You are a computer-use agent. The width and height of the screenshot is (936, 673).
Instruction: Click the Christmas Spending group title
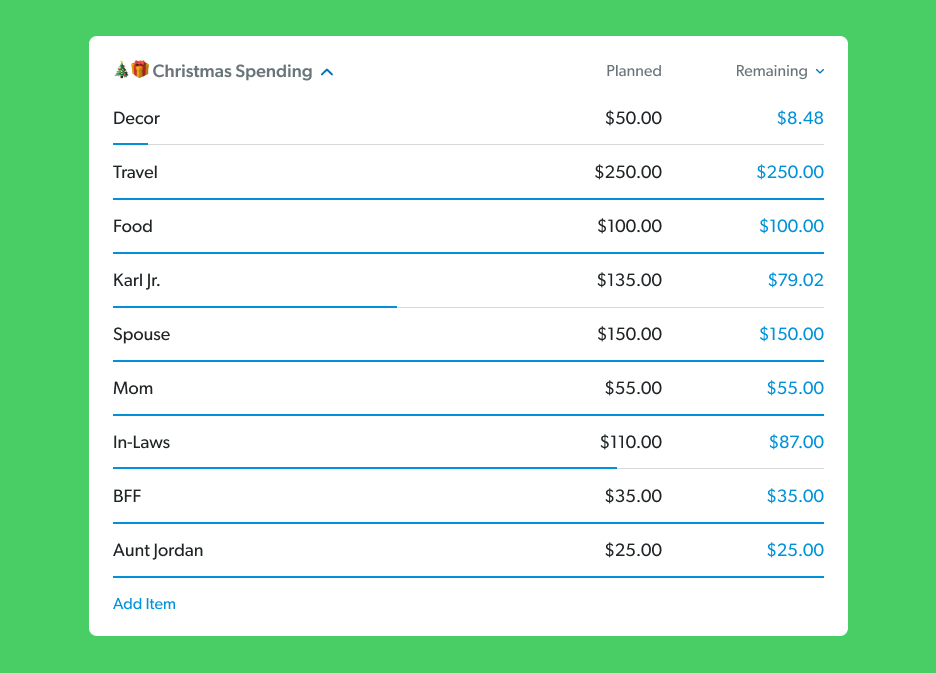(230, 71)
